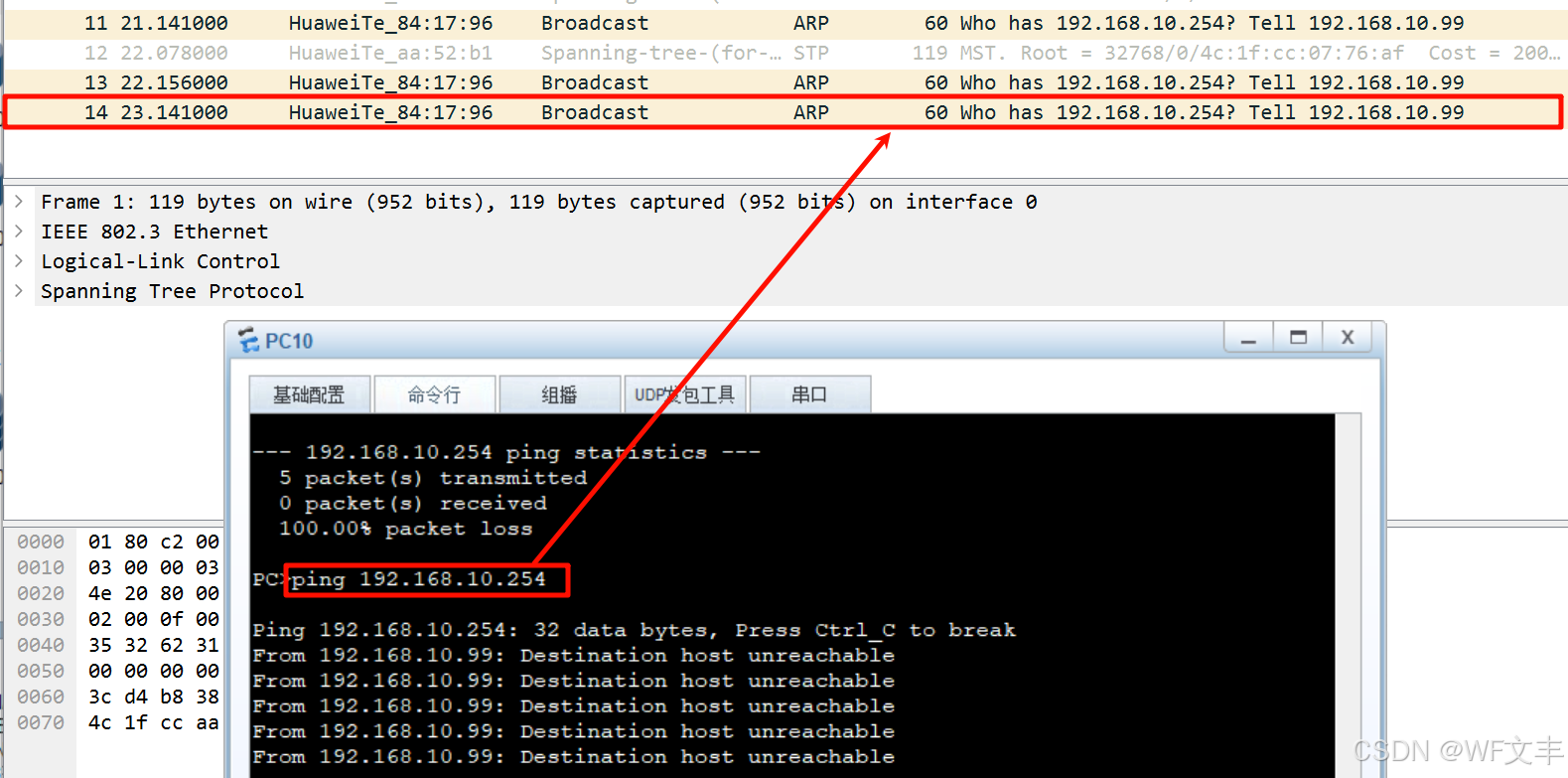Image resolution: width=1568 pixels, height=778 pixels.
Task: Click hex offset 0010 in bytes pane
Action: (41, 567)
